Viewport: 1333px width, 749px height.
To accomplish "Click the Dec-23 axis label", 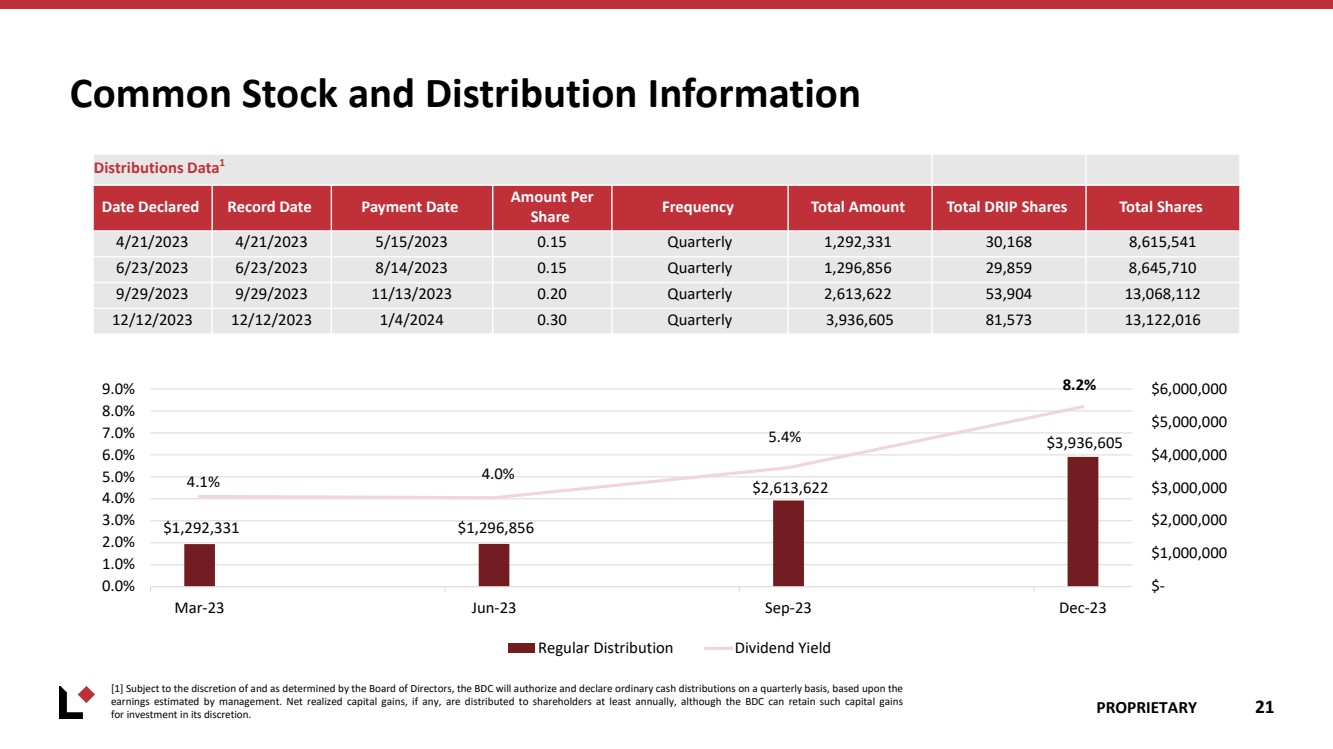I will 1083,609.
